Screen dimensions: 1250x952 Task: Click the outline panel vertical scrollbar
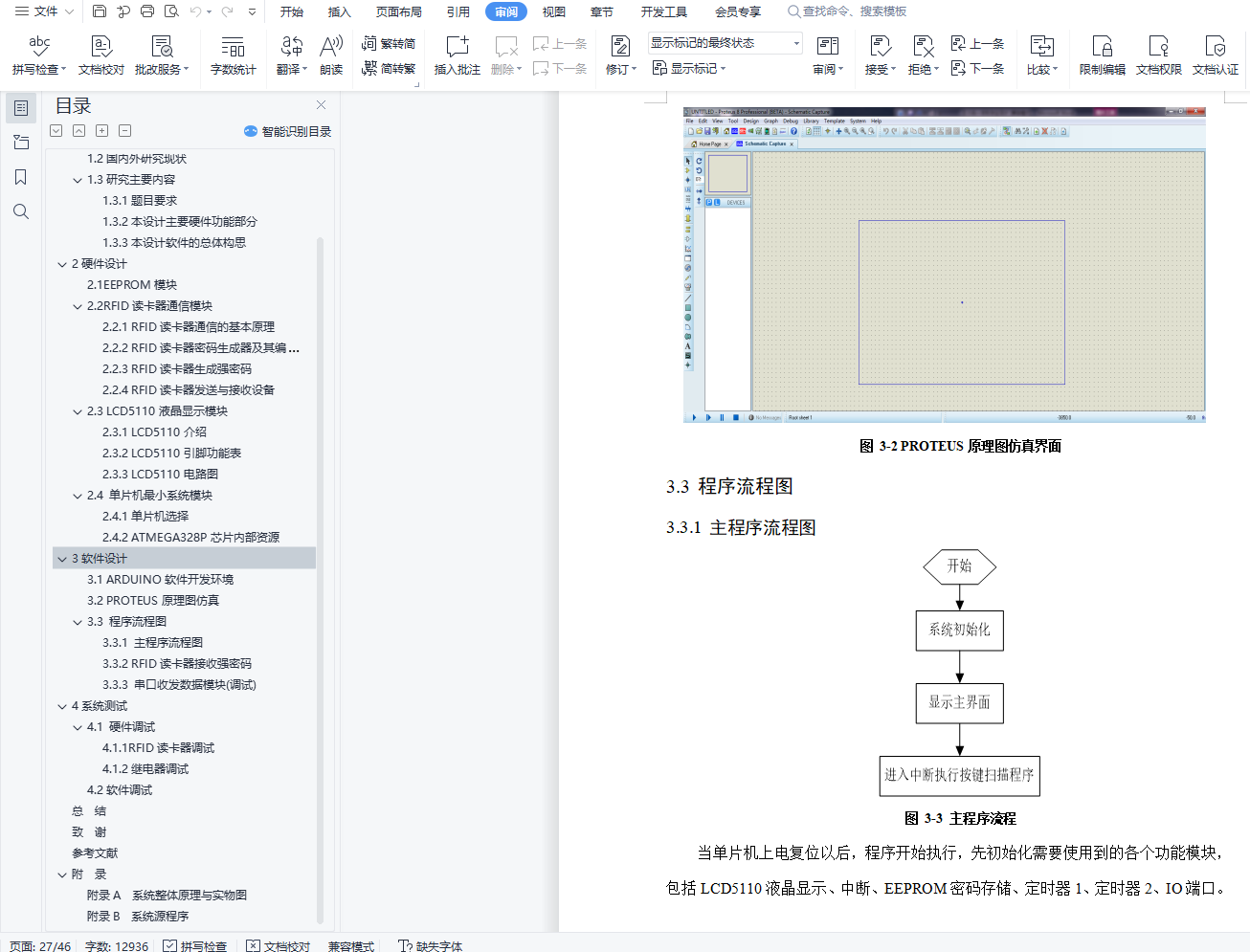pyautogui.click(x=320, y=581)
